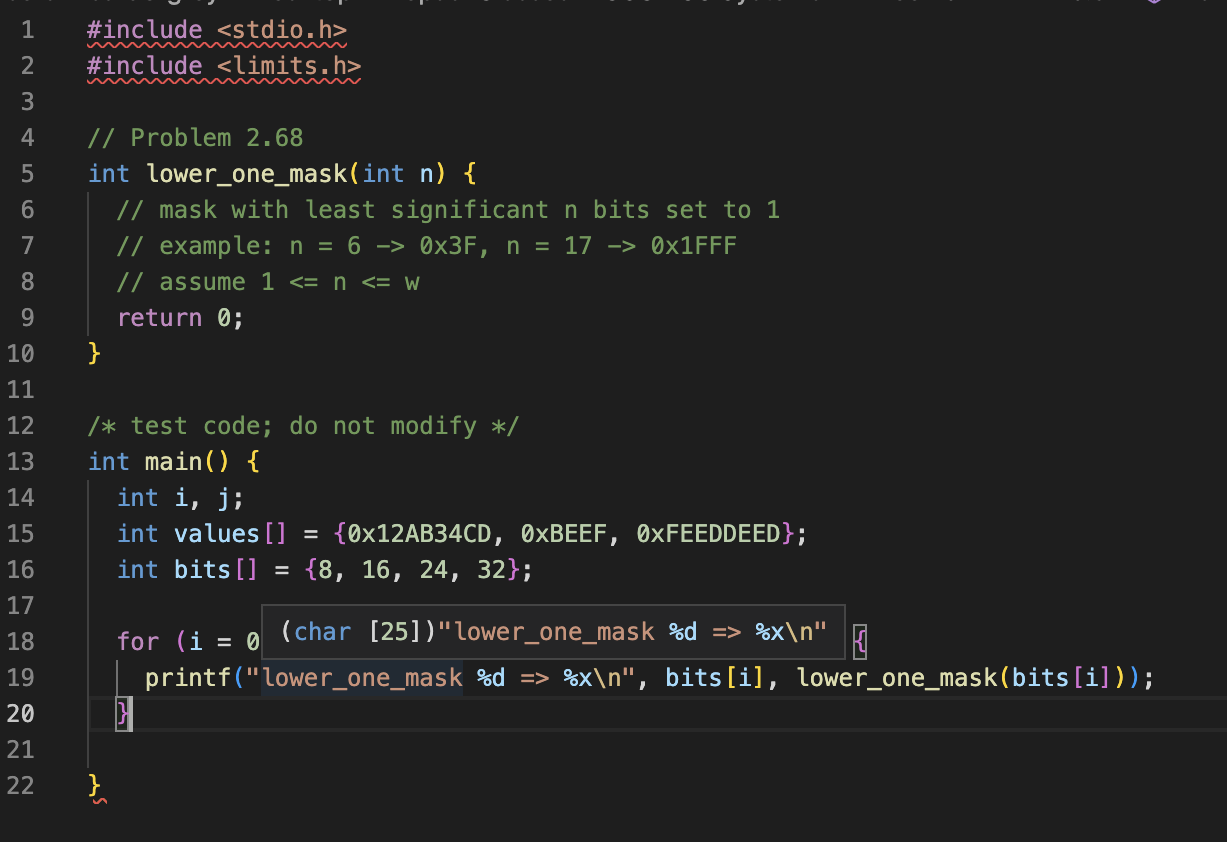This screenshot has width=1227, height=842.
Task: Select the return 0 statement
Action: coord(178,317)
